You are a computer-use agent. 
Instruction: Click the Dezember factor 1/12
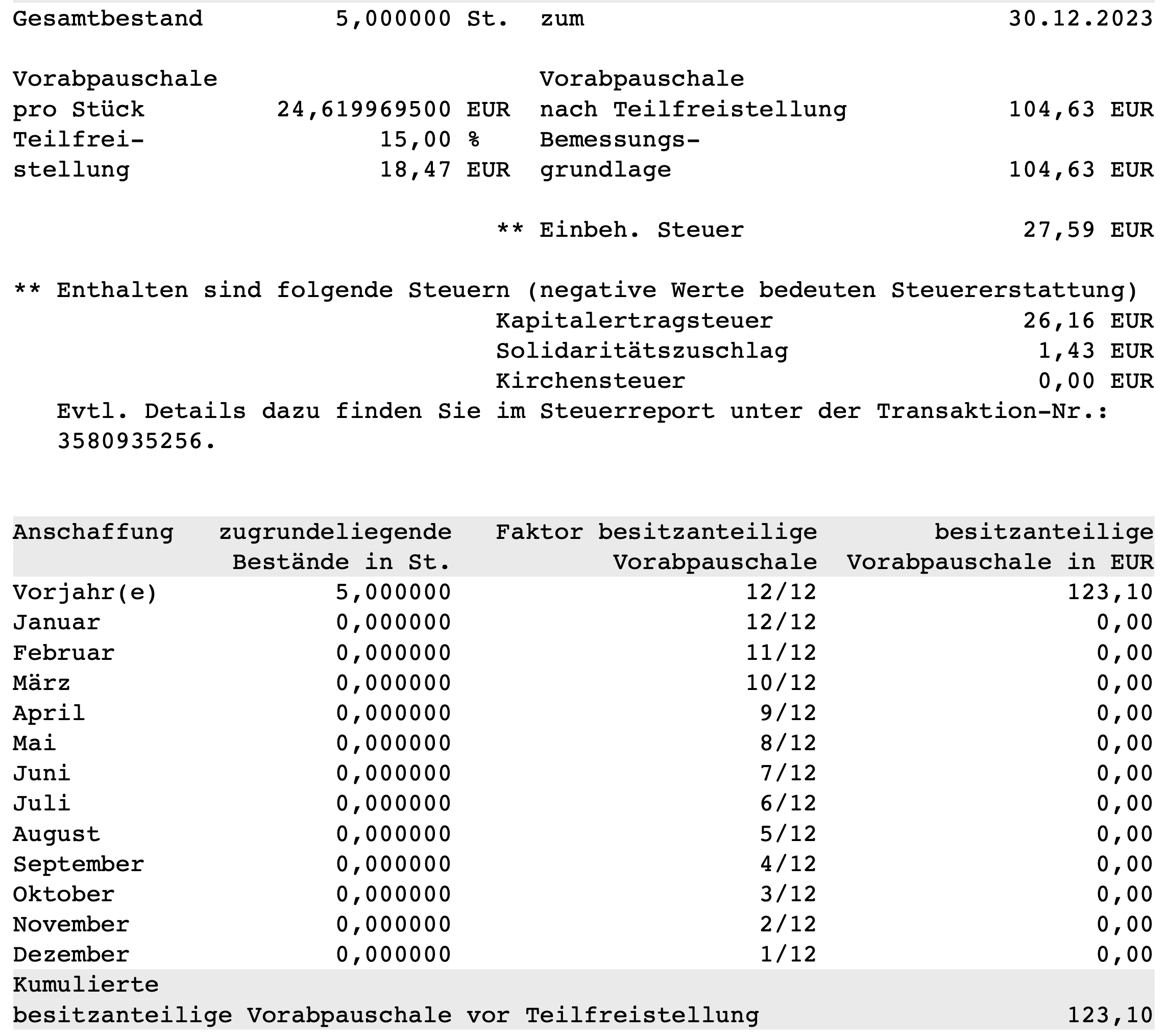788,954
